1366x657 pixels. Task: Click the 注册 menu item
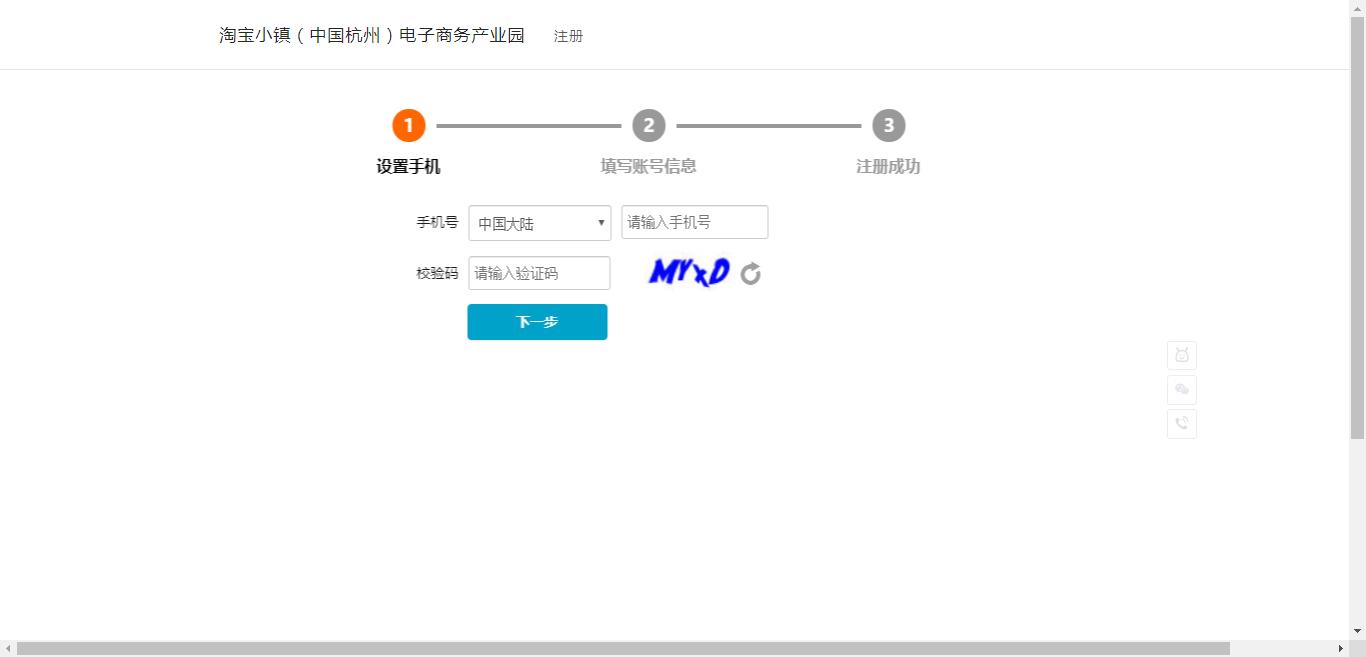tap(567, 35)
